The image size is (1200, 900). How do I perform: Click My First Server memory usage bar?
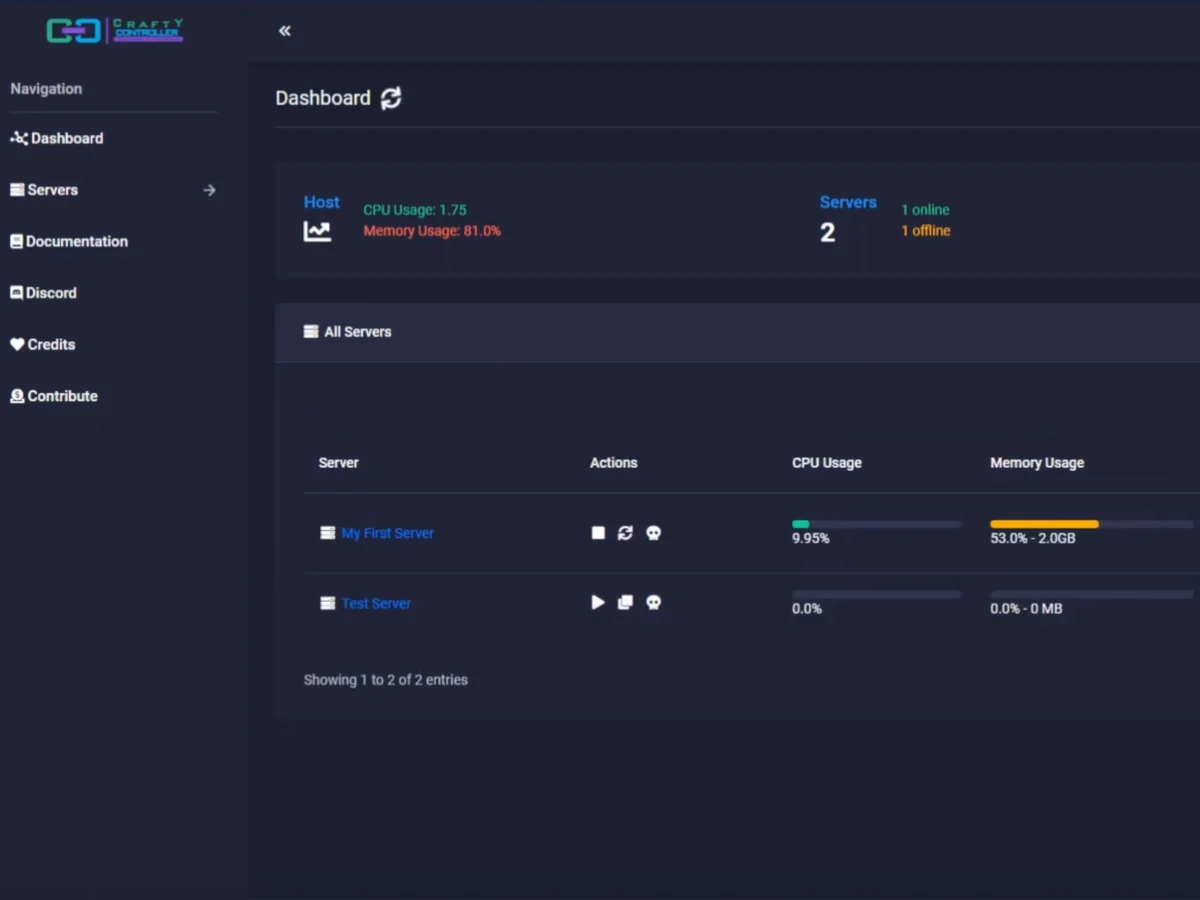(x=1092, y=524)
